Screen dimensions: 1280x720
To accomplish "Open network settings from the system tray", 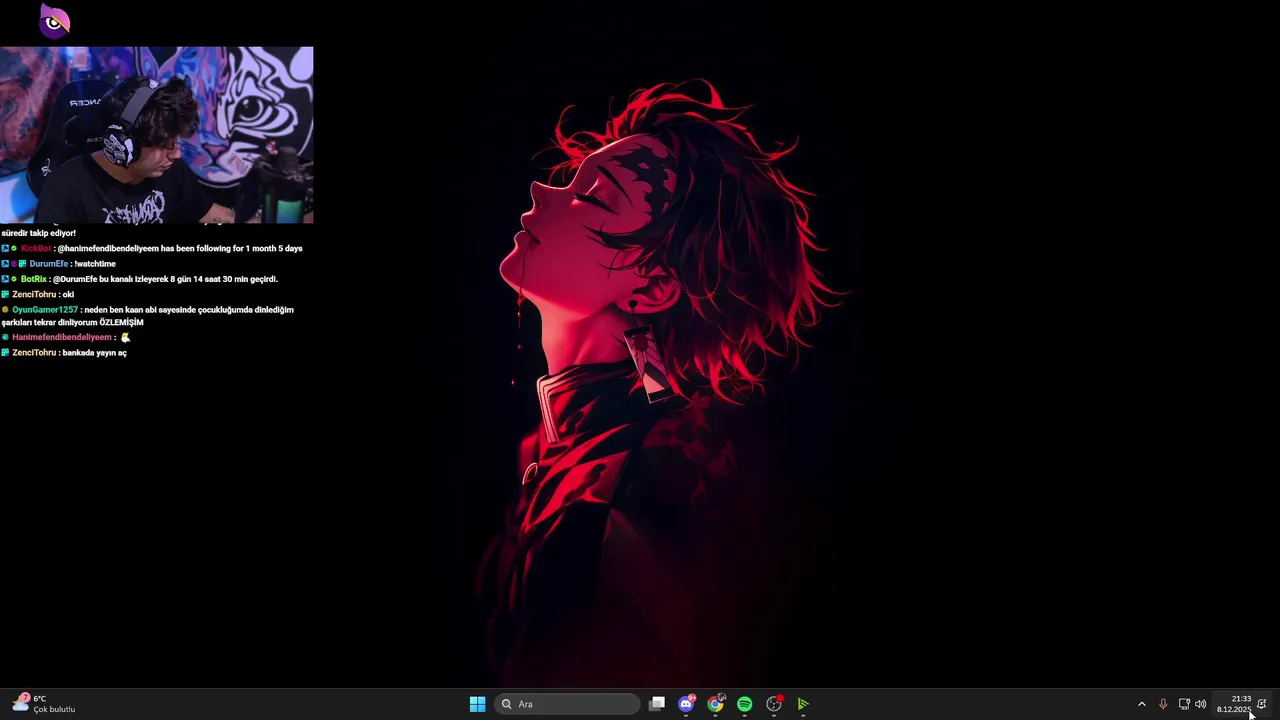I will [x=1184, y=704].
